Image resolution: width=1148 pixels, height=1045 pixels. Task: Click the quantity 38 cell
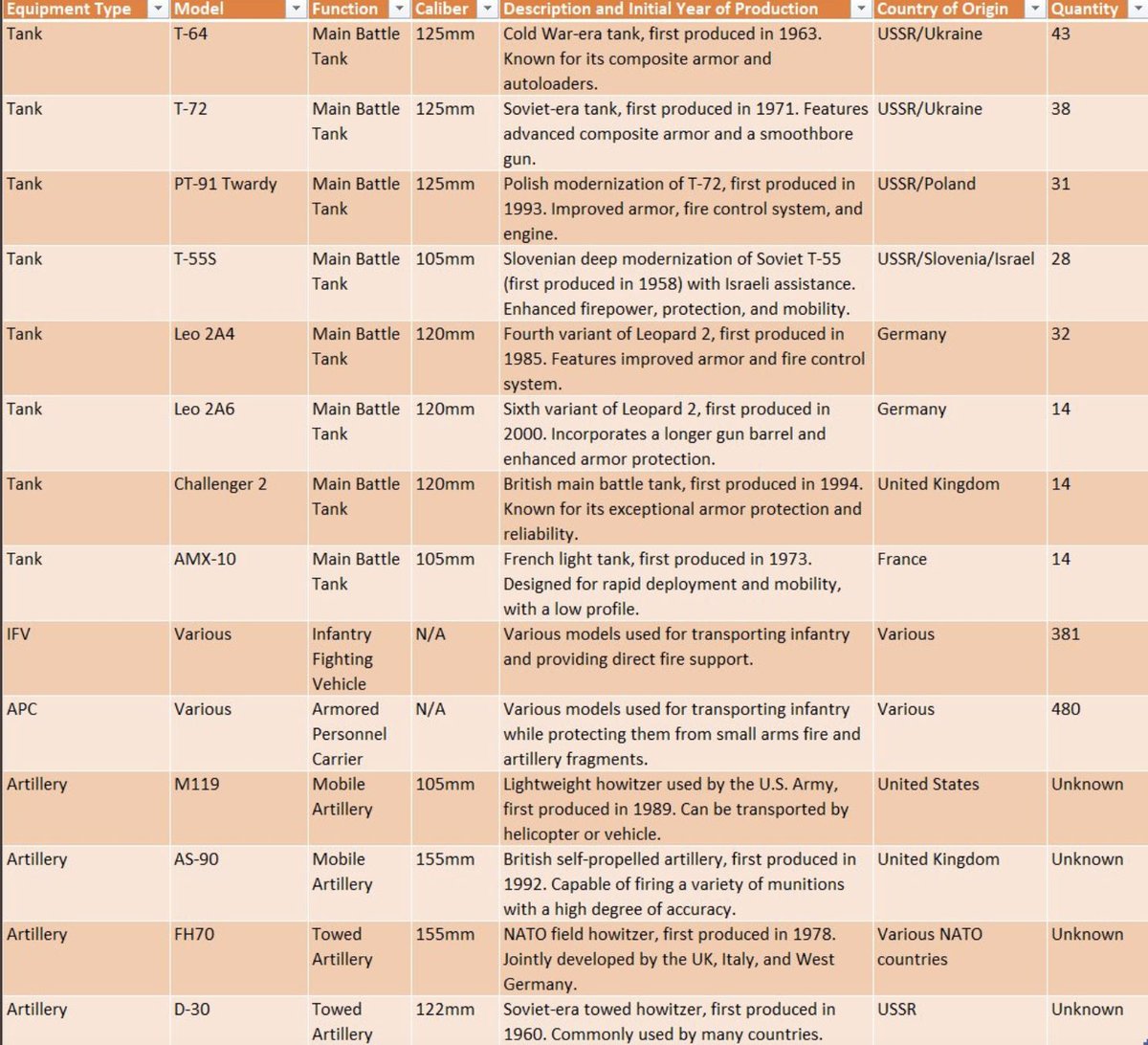(x=1097, y=133)
